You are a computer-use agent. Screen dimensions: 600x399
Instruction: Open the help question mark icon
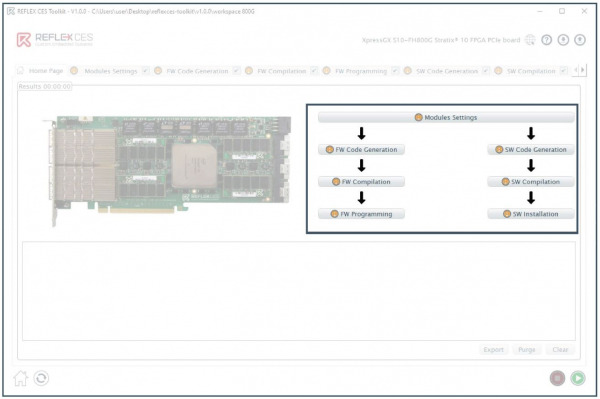(x=546, y=40)
